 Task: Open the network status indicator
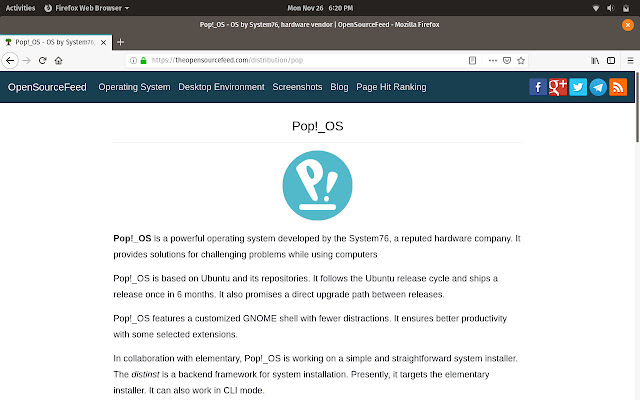tap(596, 8)
